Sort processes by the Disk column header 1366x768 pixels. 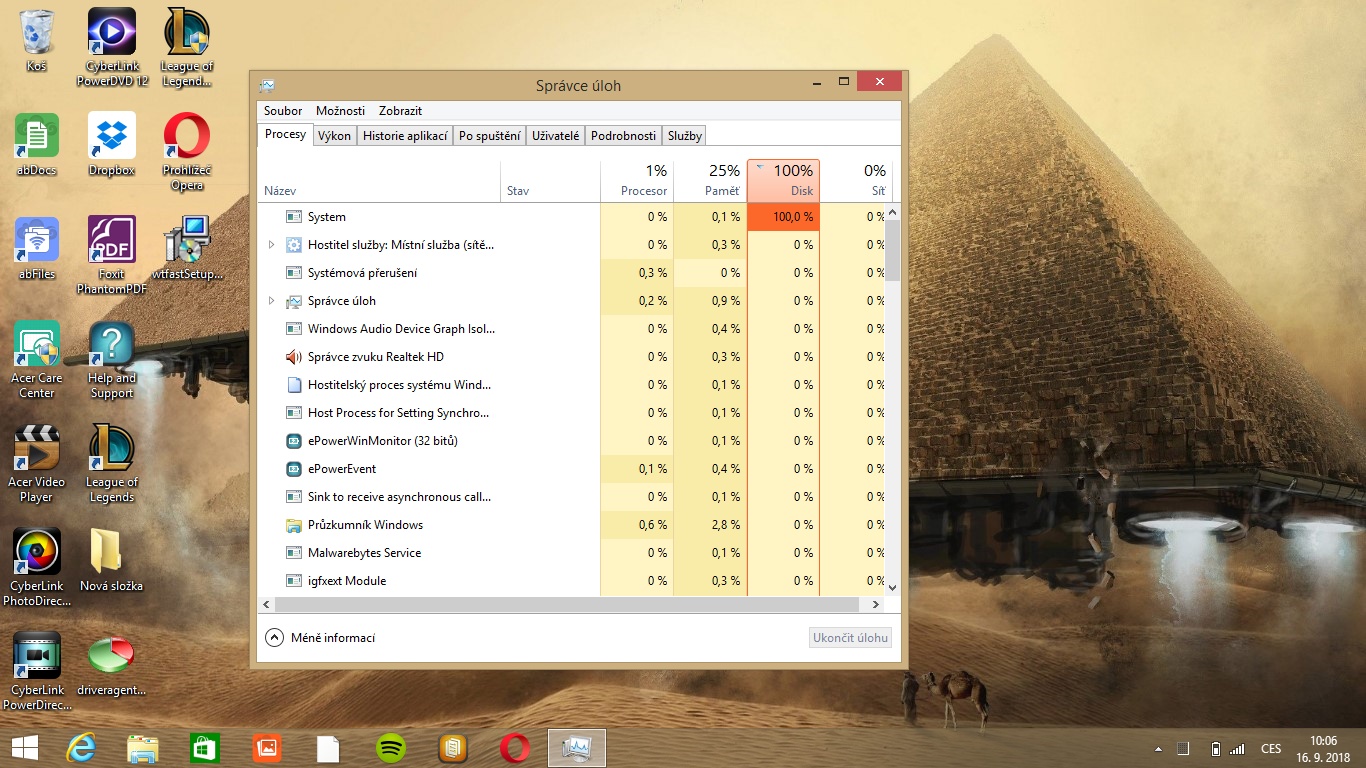[783, 181]
